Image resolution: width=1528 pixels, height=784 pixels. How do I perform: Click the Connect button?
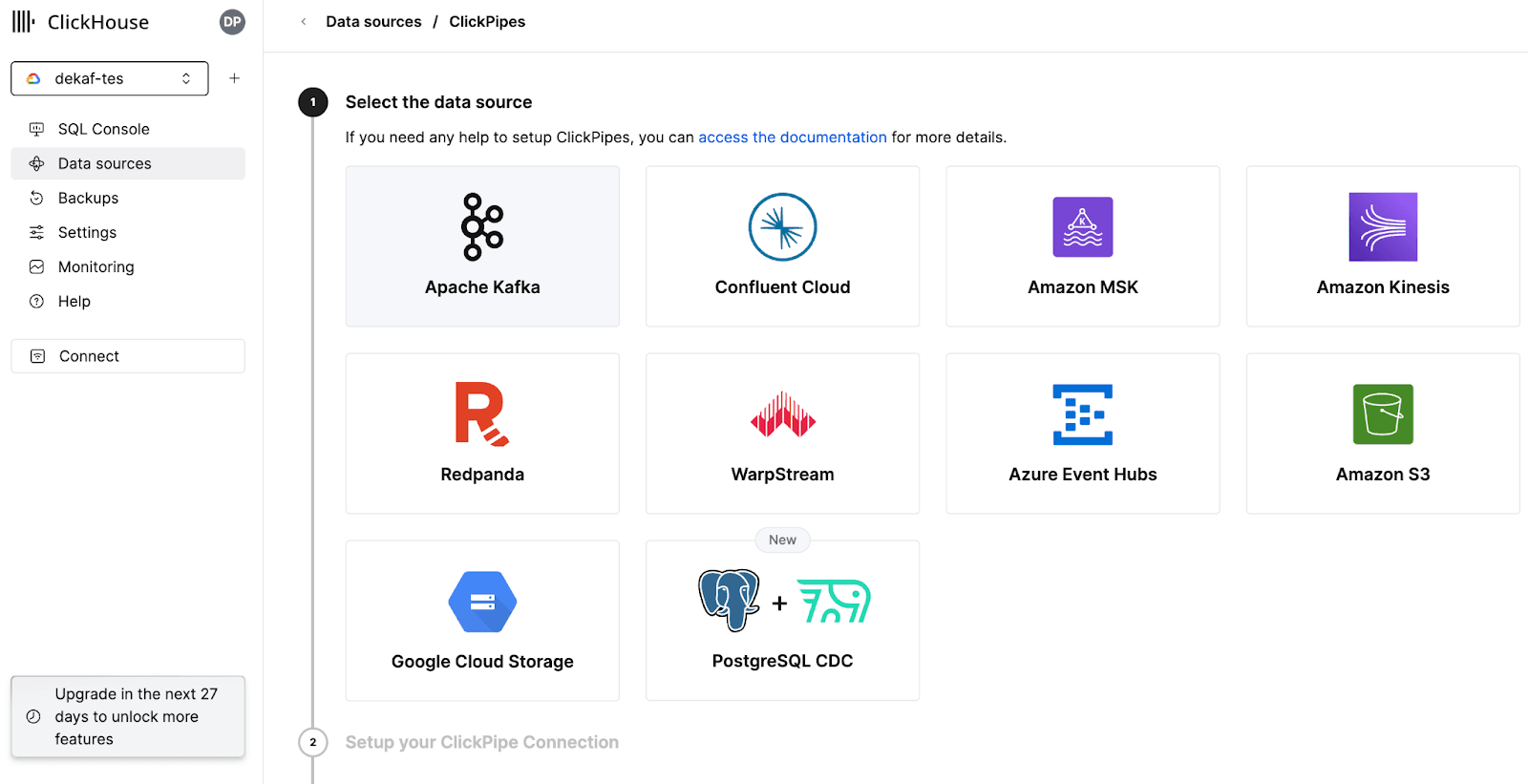pyautogui.click(x=128, y=356)
